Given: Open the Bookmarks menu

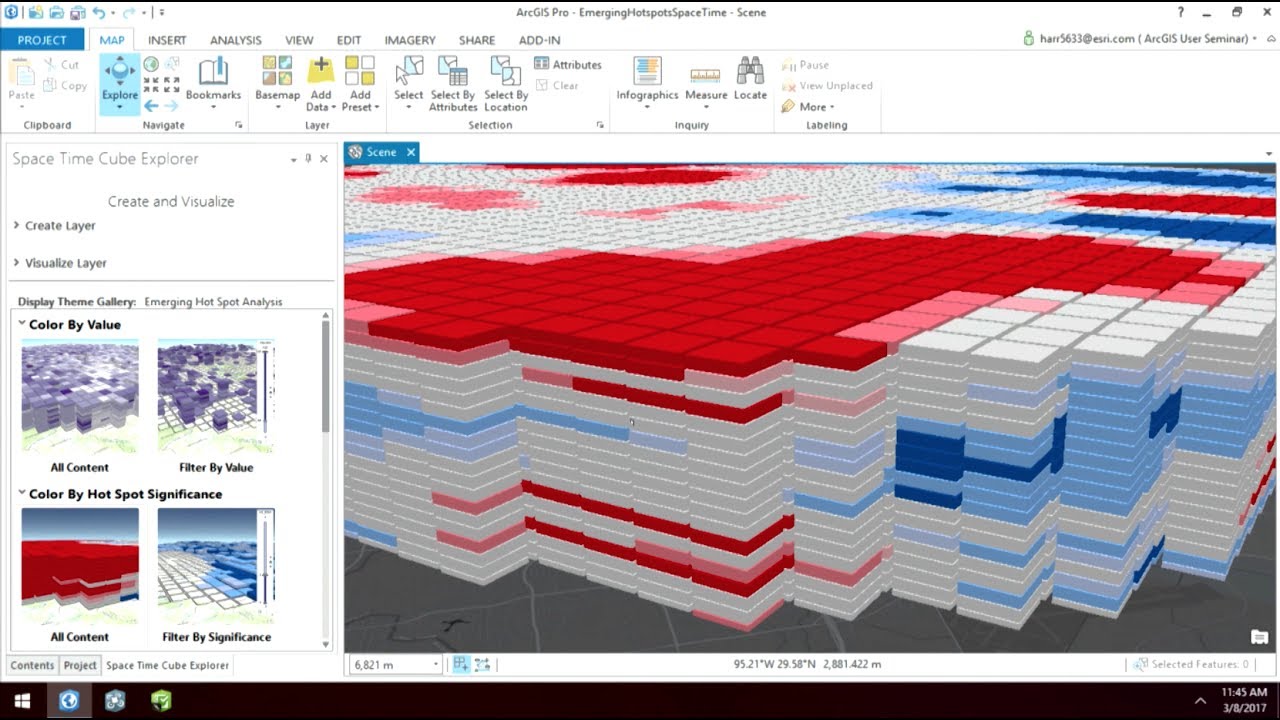Looking at the screenshot, I should click(213, 82).
